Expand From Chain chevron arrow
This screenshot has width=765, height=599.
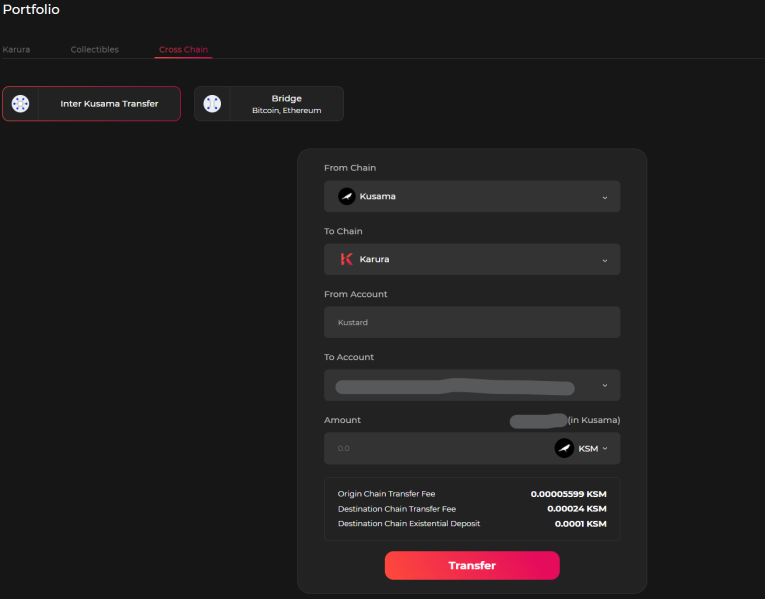pos(605,198)
